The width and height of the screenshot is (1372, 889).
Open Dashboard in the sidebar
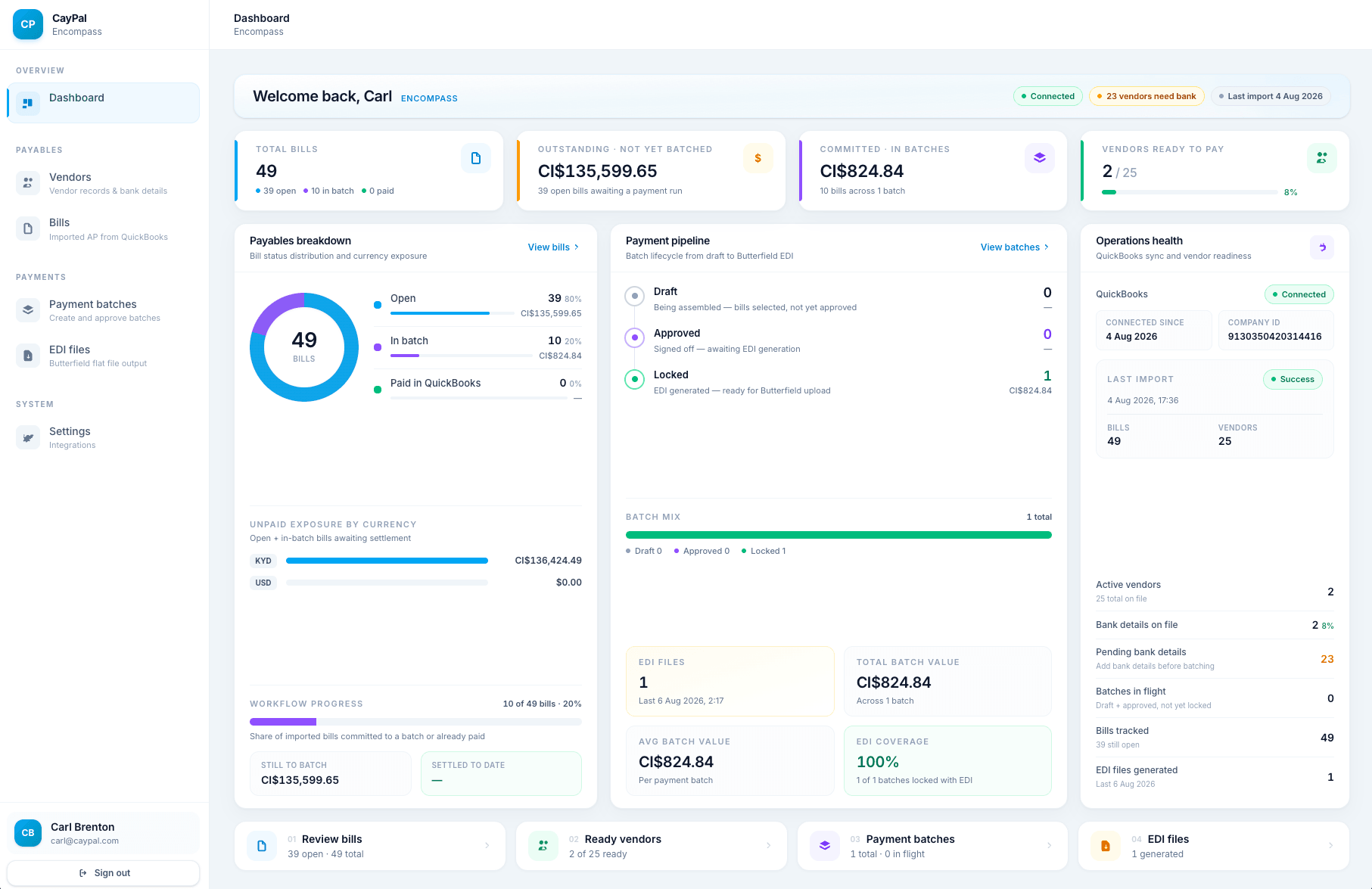pos(104,103)
